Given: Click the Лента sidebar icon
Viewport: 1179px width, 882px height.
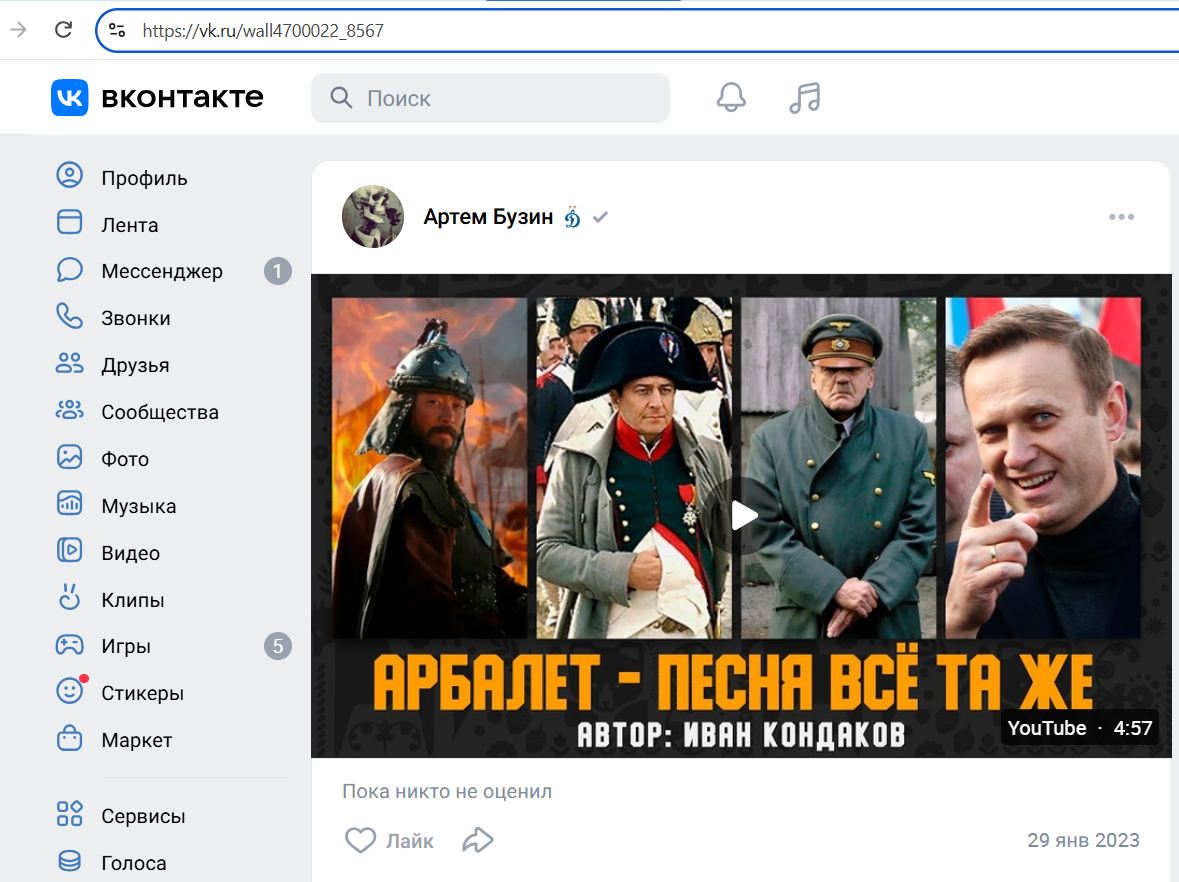Looking at the screenshot, I should click(69, 223).
